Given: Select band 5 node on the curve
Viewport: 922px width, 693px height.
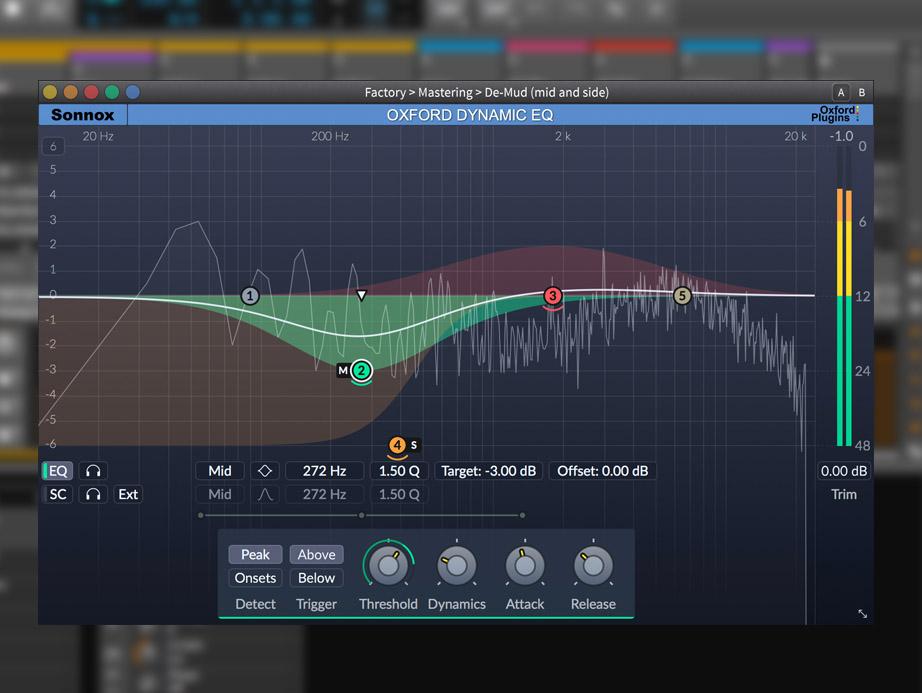Looking at the screenshot, I should click(x=682, y=296).
